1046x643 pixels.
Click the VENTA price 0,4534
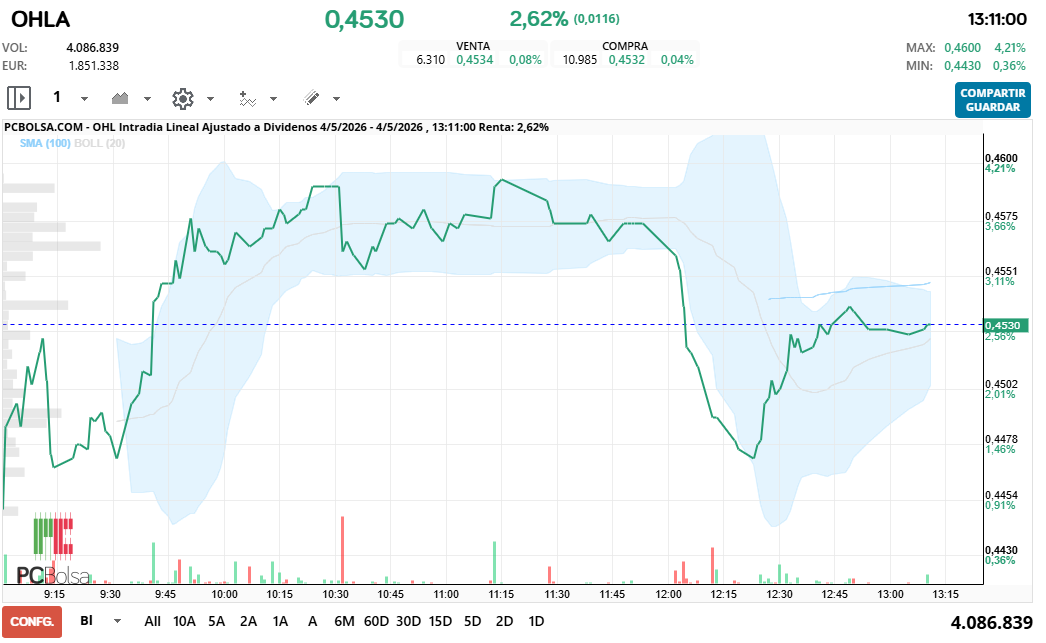point(474,60)
